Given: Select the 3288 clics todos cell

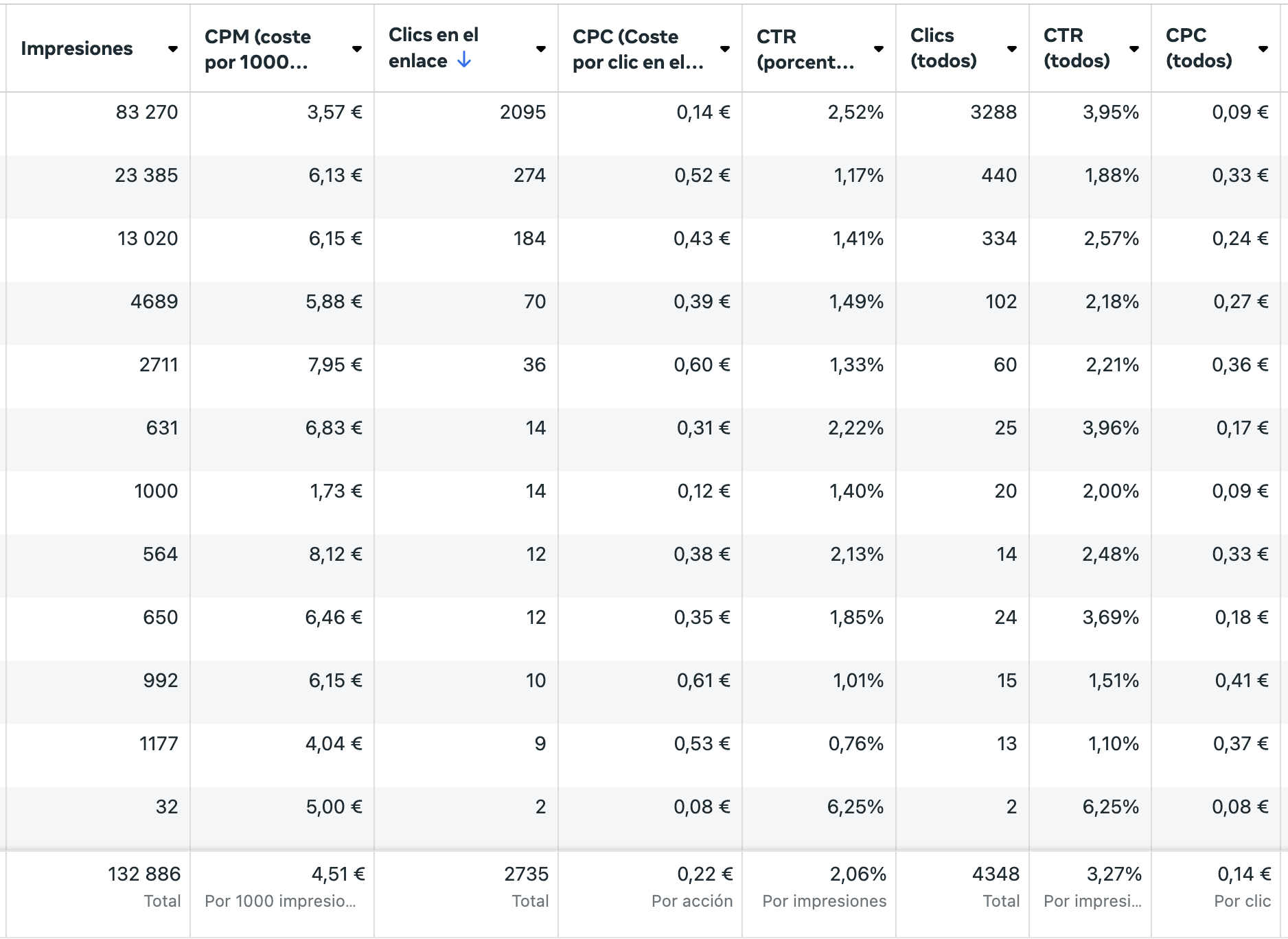Looking at the screenshot, I should pos(993,113).
